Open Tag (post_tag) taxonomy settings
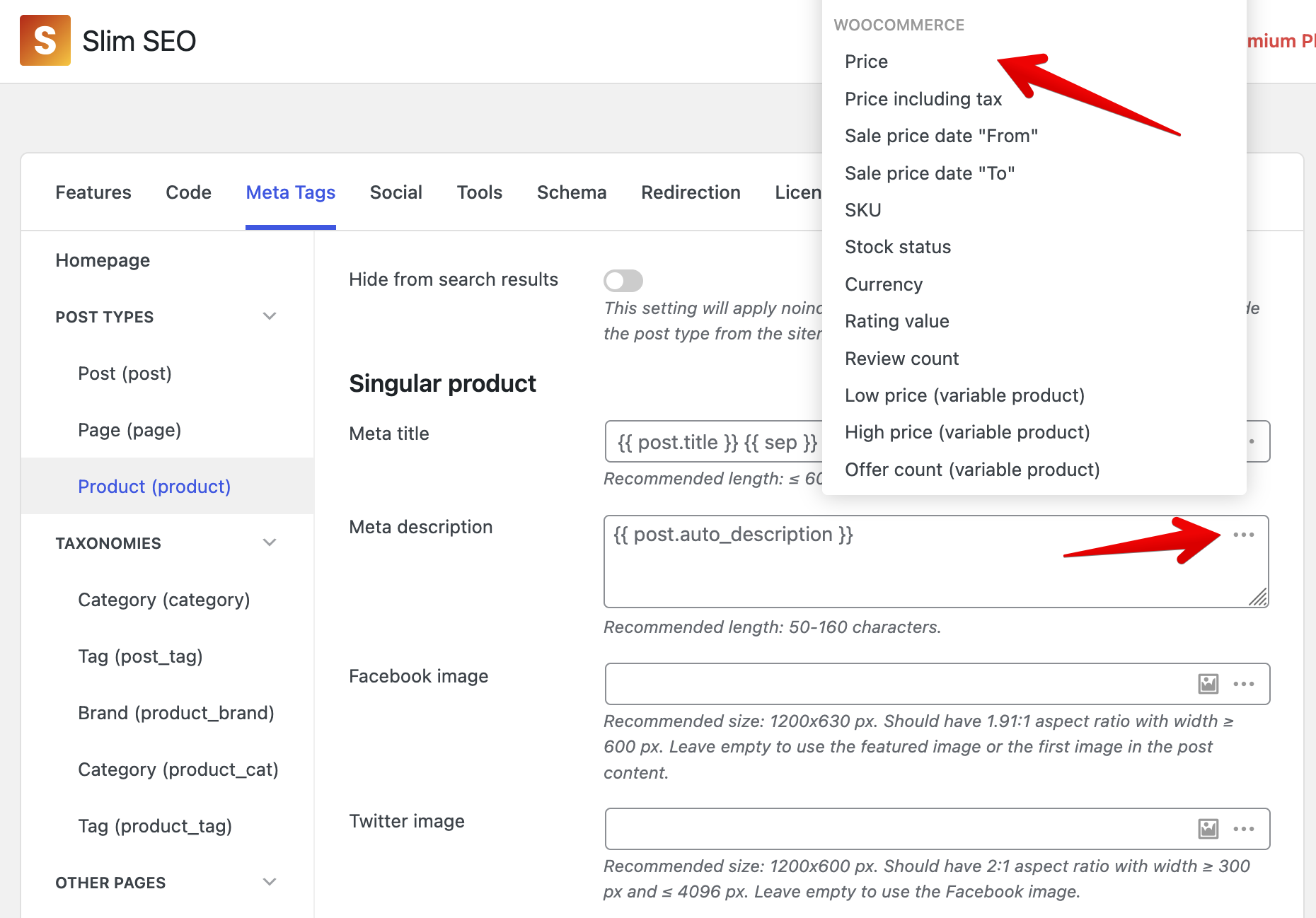This screenshot has height=918, width=1316. [140, 656]
